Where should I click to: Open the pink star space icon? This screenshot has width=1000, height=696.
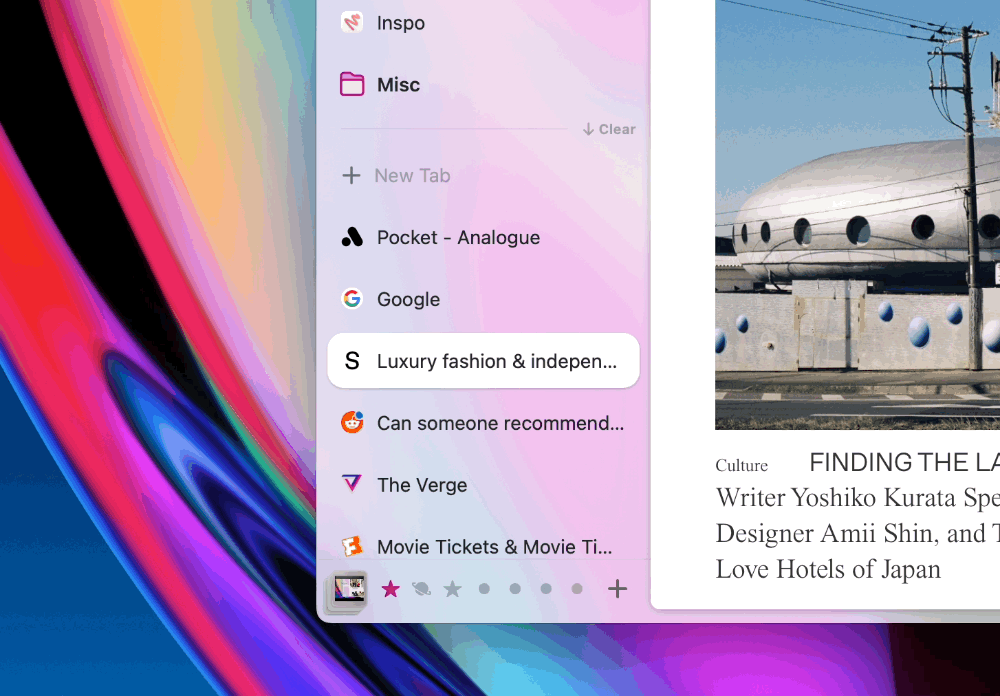pos(390,589)
